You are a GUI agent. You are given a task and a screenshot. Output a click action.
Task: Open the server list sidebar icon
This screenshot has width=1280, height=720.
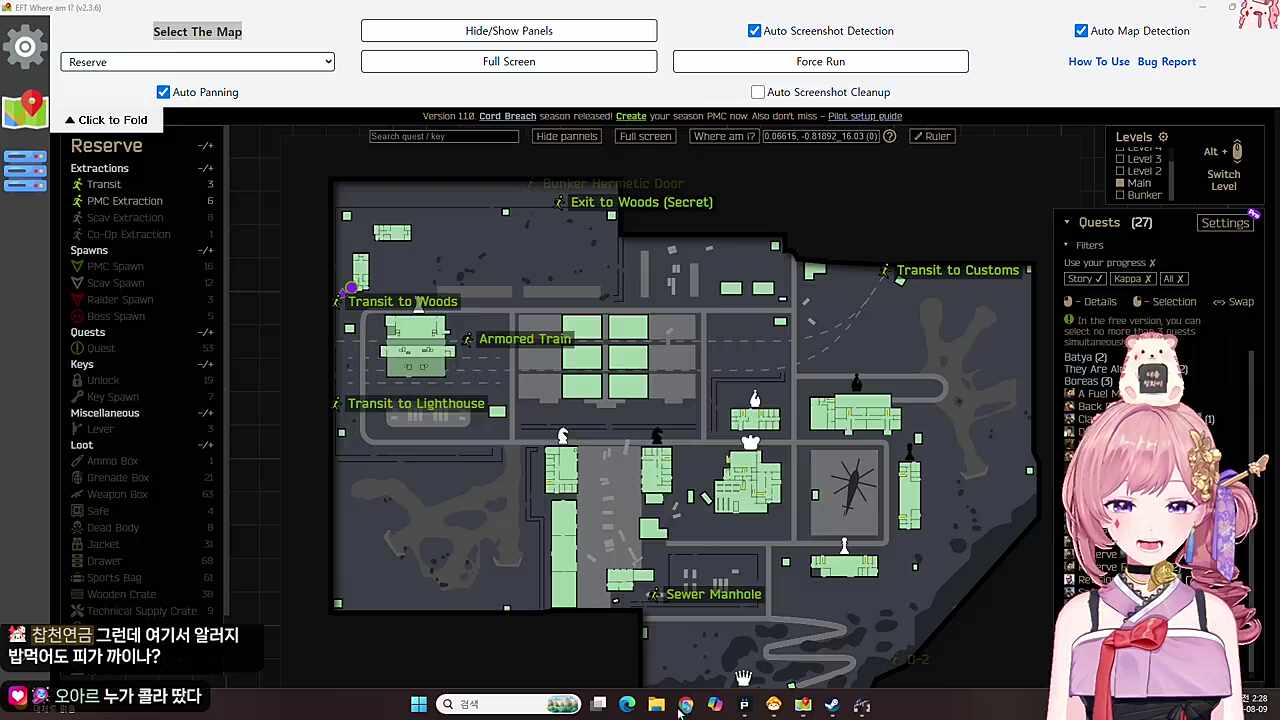25,171
